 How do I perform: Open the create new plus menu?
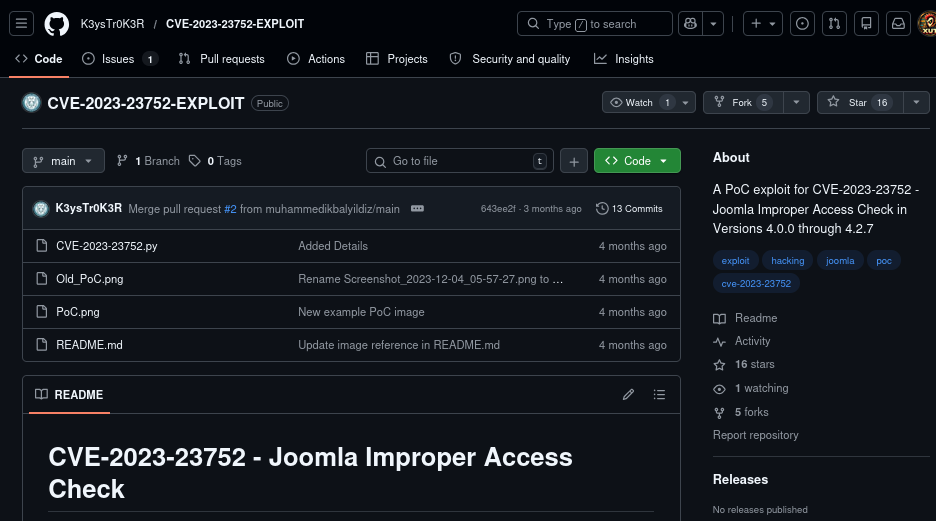tap(763, 24)
